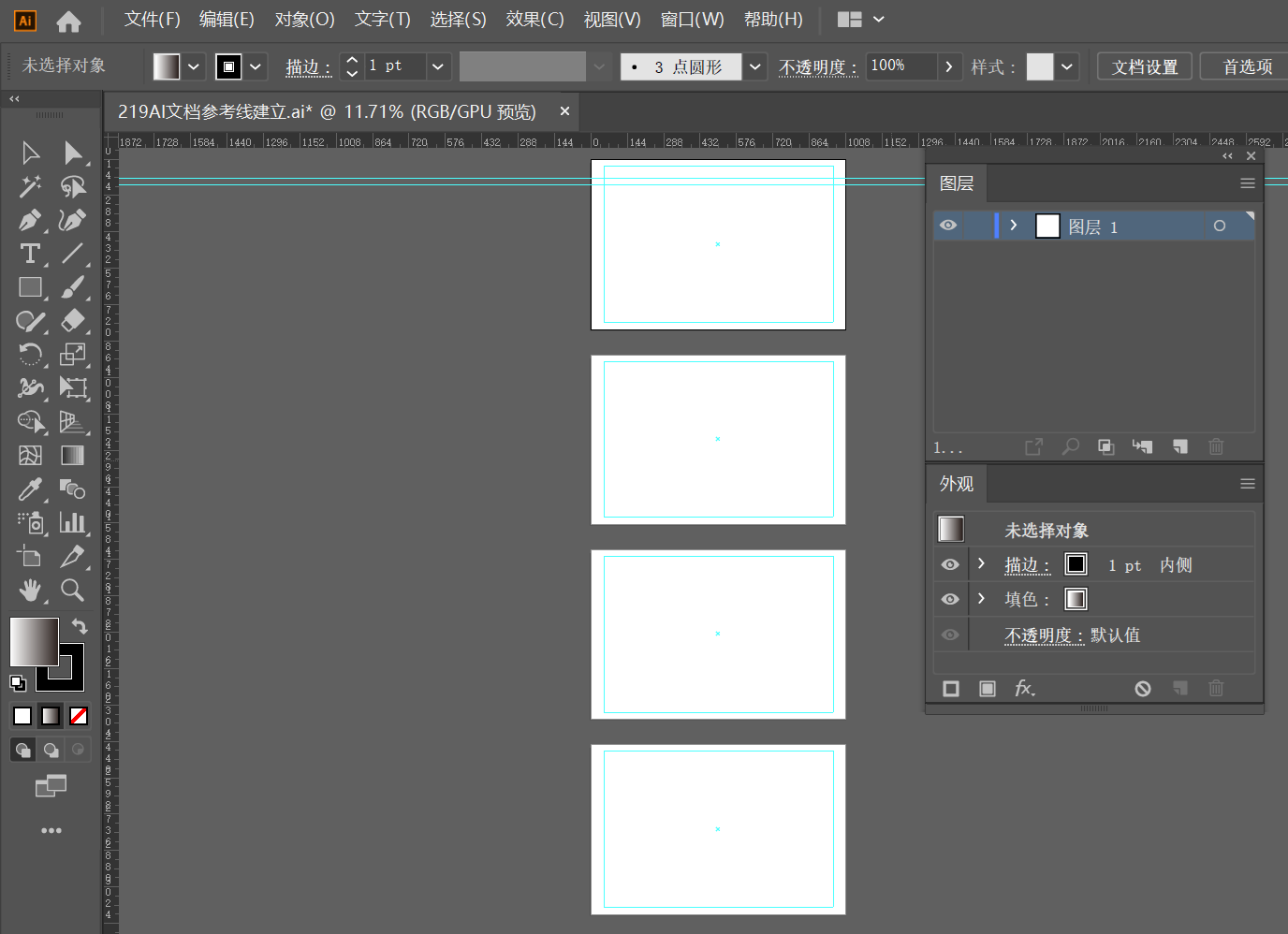1288x934 pixels.
Task: Toggle 描边 visibility in Appearance panel
Action: click(950, 564)
